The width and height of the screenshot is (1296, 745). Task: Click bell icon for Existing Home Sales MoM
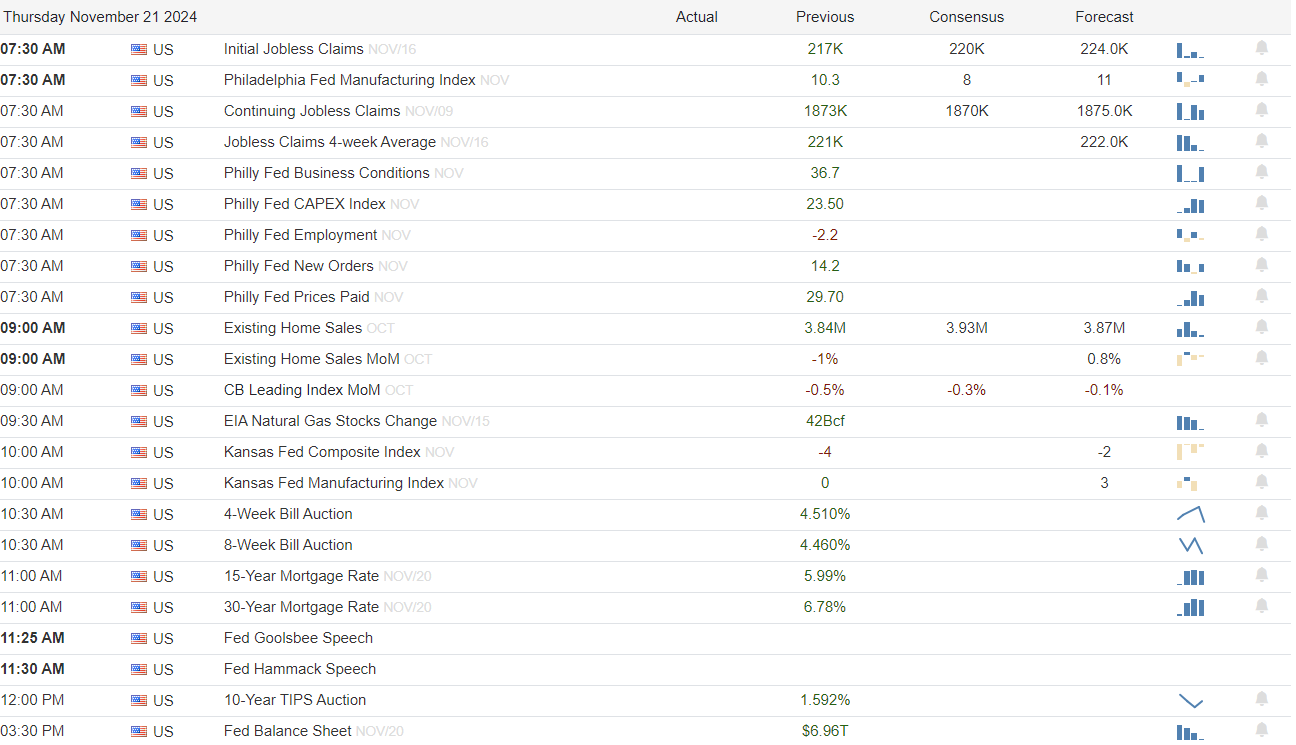pyautogui.click(x=1262, y=358)
